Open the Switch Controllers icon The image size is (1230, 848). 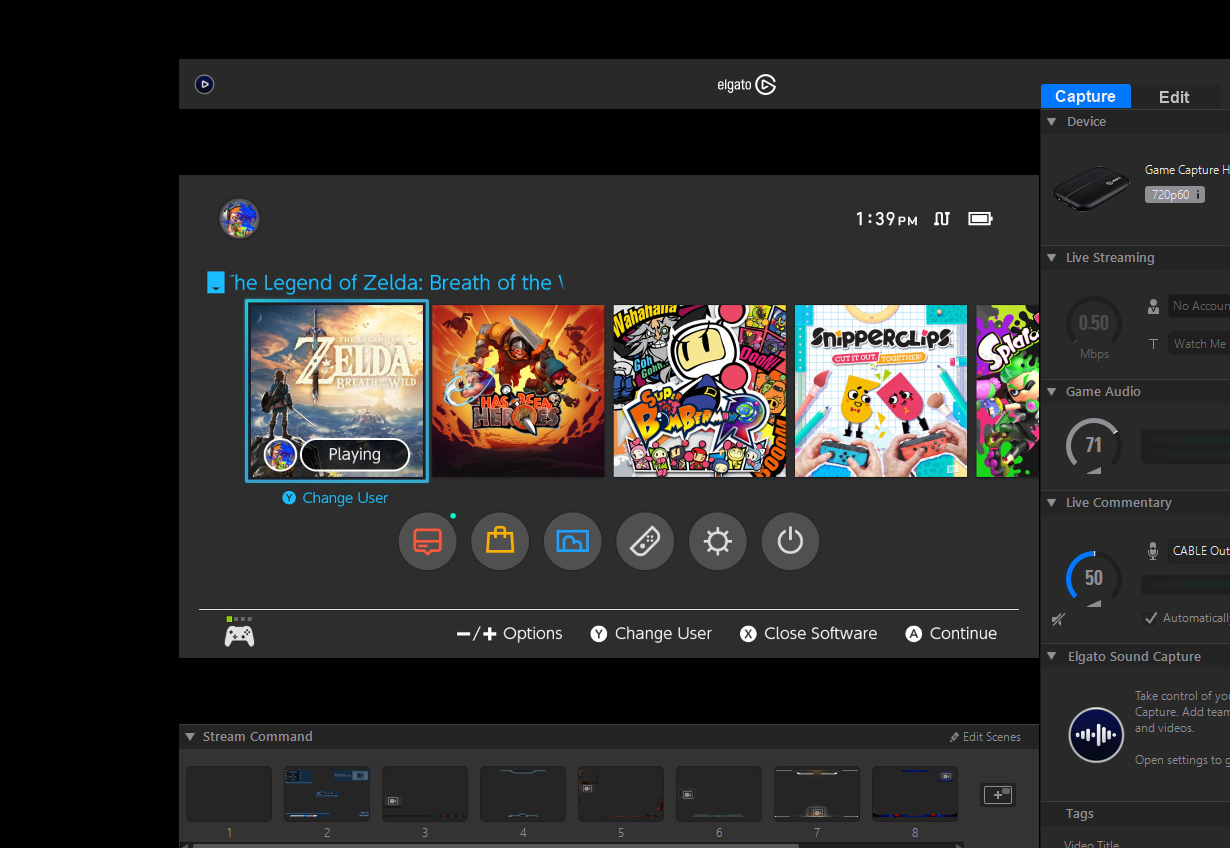645,542
